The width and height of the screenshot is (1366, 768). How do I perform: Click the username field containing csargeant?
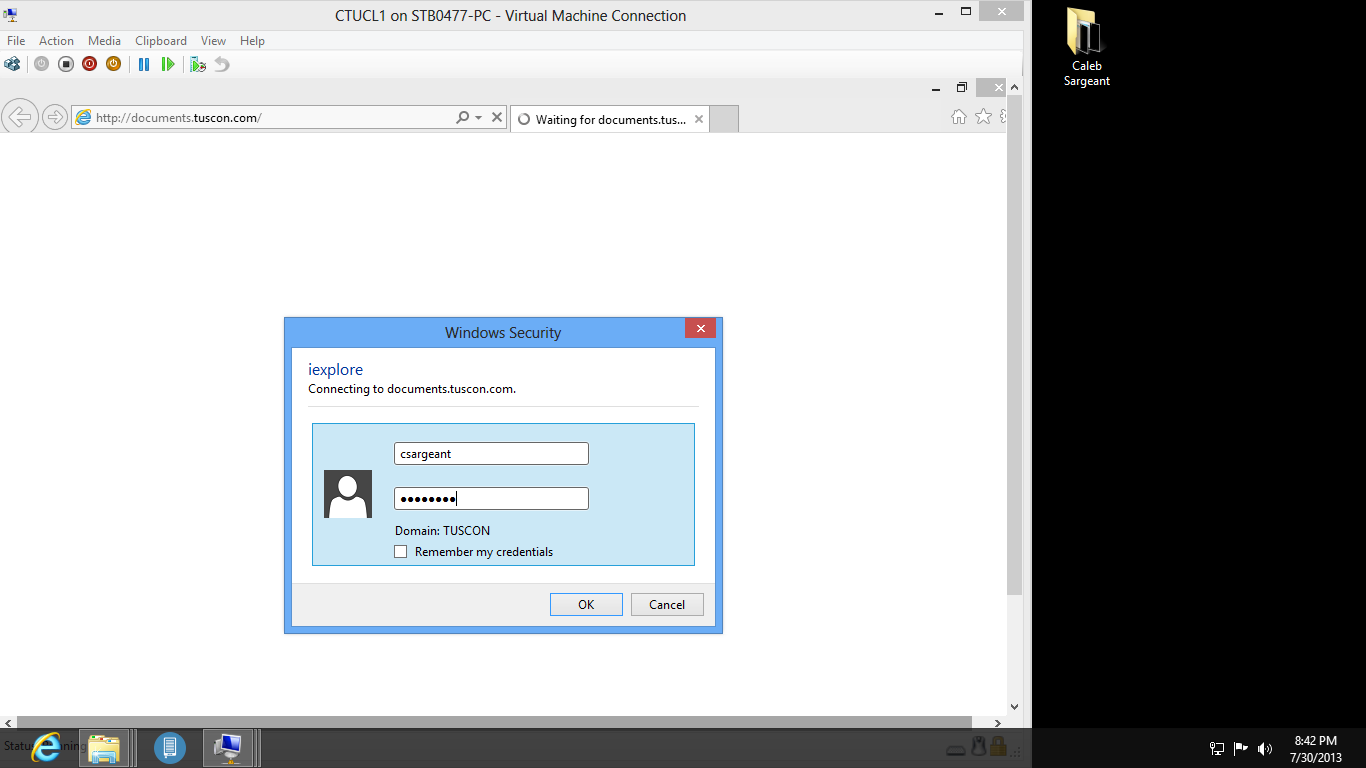[491, 453]
